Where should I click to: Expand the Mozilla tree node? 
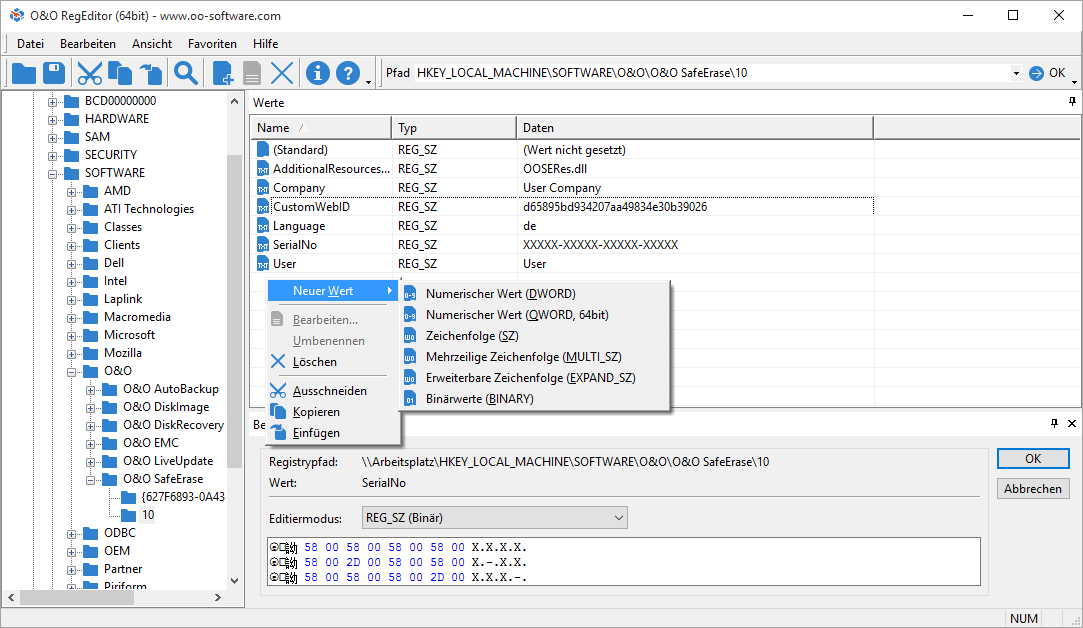click(72, 354)
